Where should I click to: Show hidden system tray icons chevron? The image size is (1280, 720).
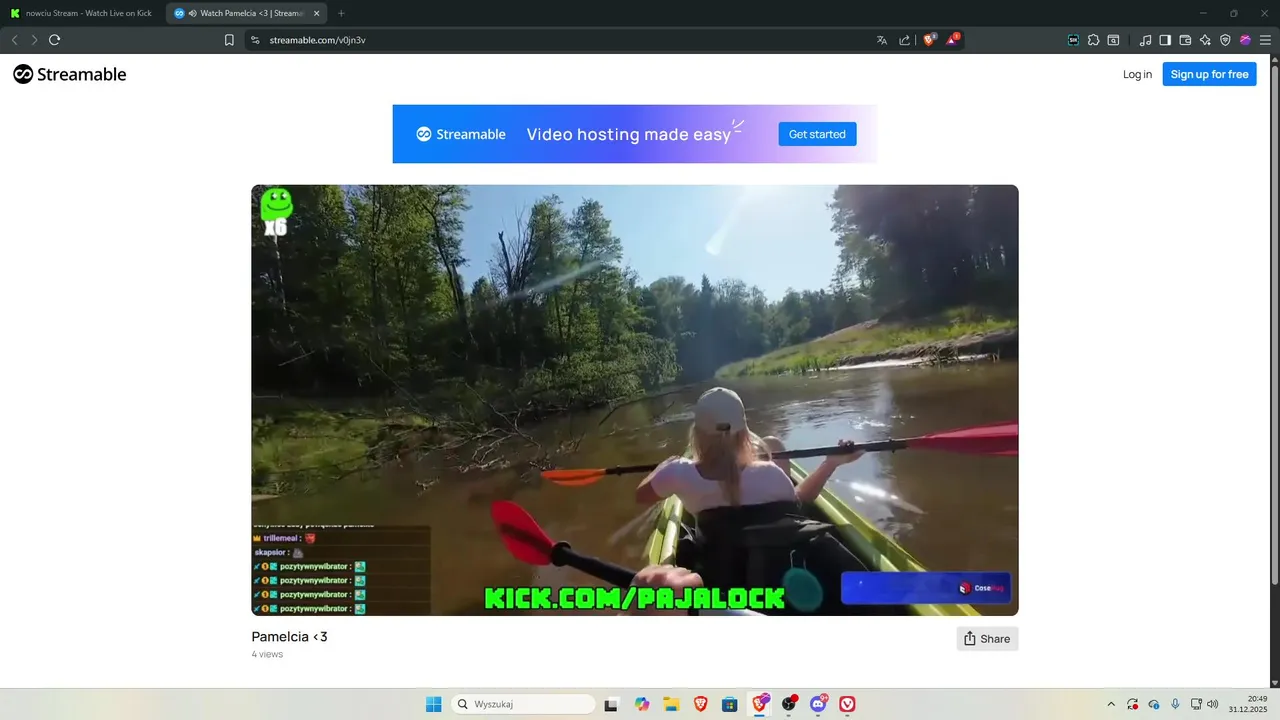[x=1111, y=704]
